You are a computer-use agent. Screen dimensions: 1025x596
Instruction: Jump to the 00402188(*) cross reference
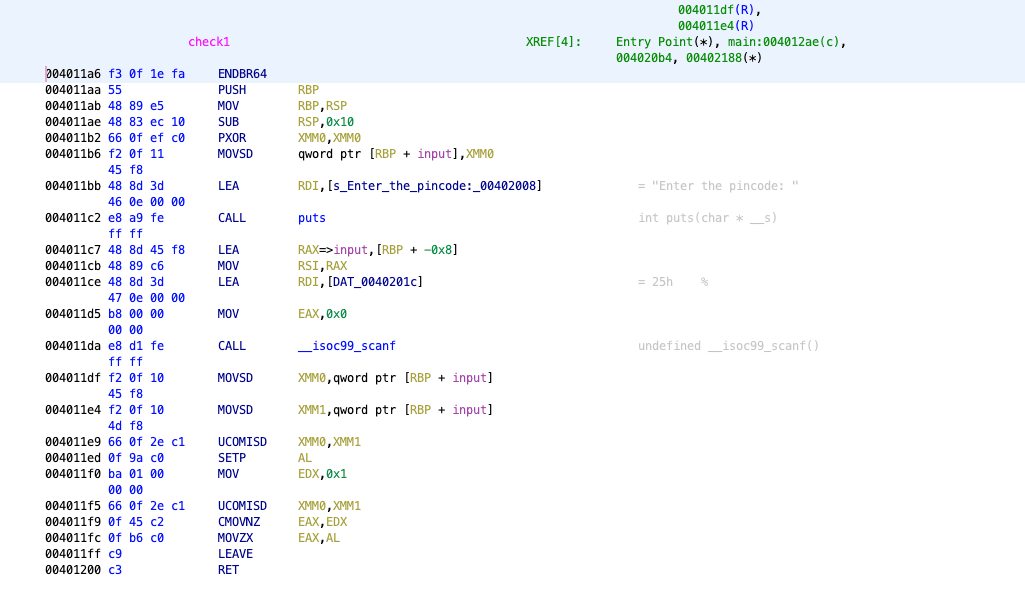coord(723,58)
